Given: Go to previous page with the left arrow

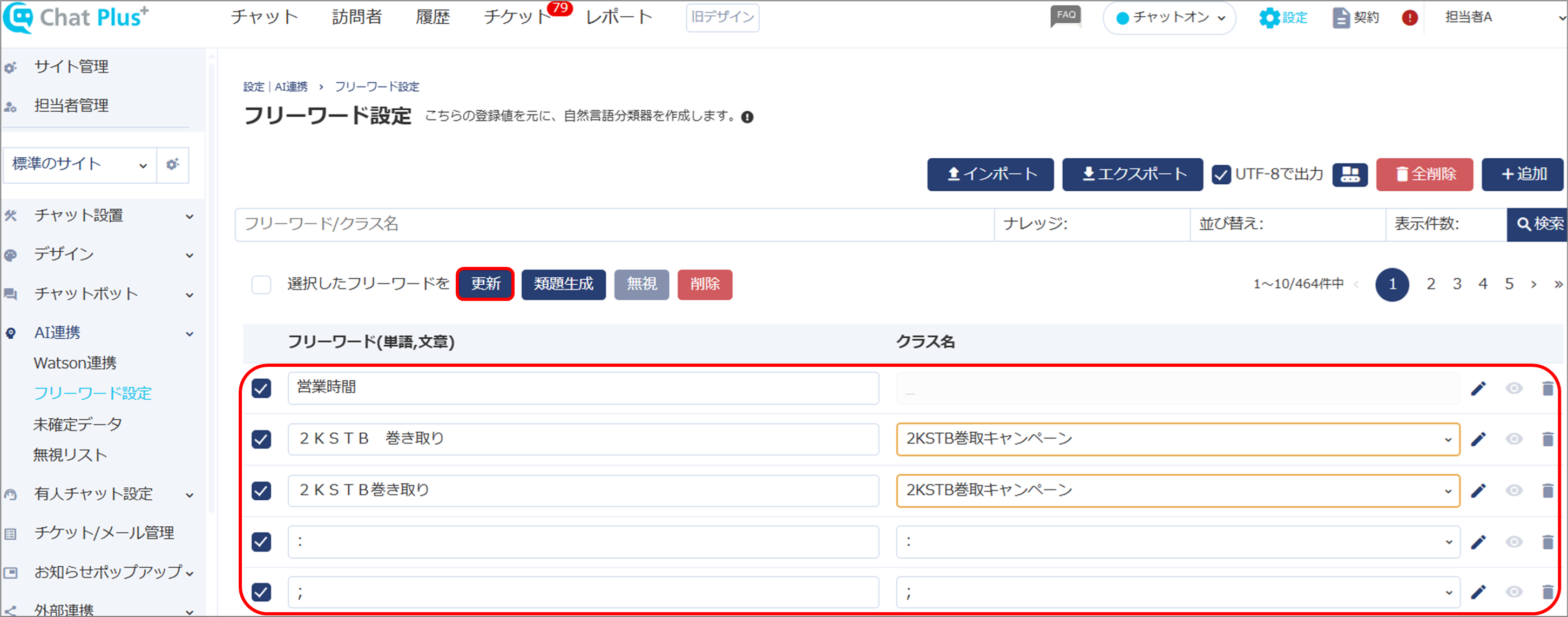Looking at the screenshot, I should 1356,284.
